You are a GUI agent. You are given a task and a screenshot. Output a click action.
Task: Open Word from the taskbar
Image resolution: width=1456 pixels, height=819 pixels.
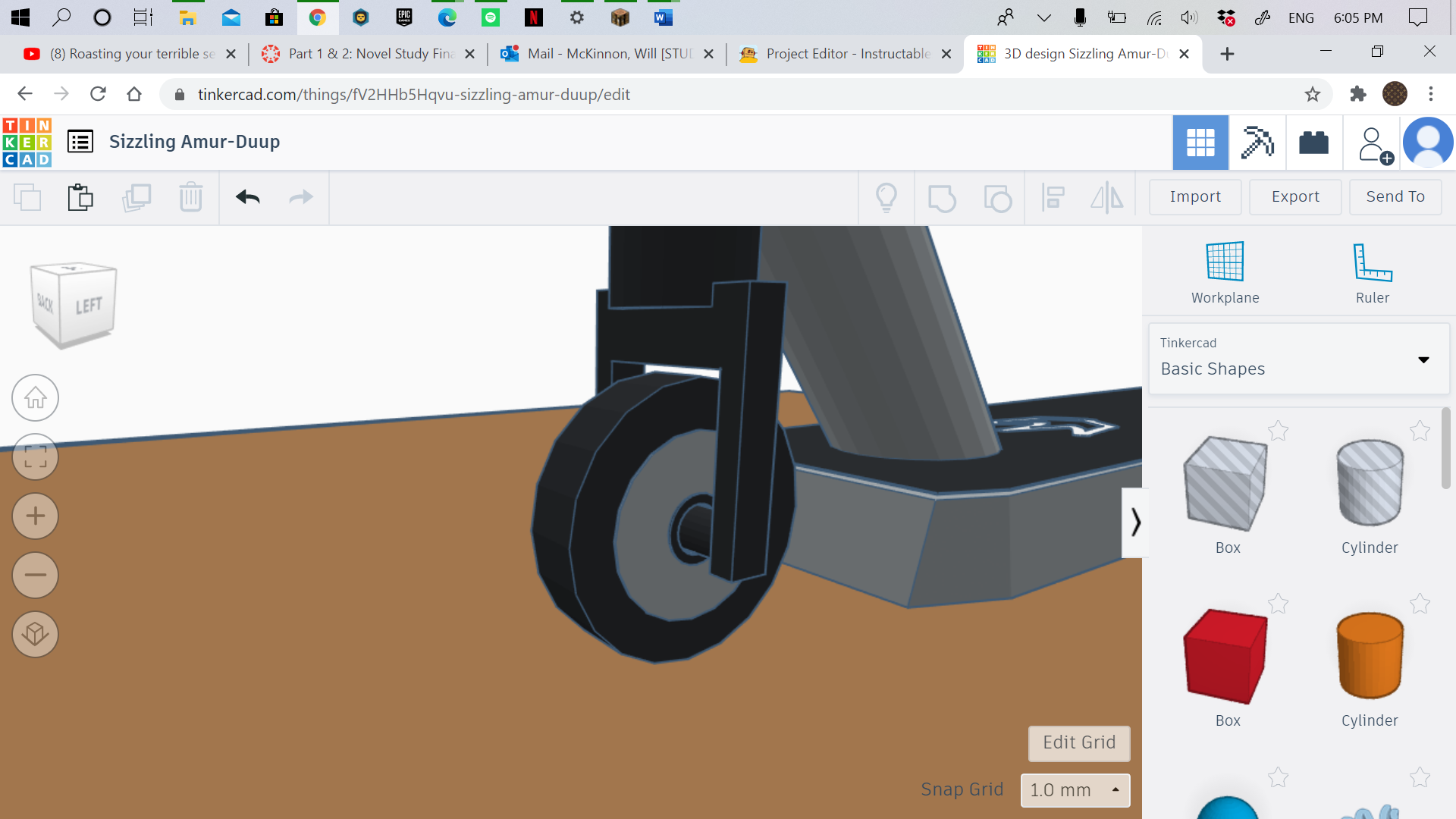point(664,17)
